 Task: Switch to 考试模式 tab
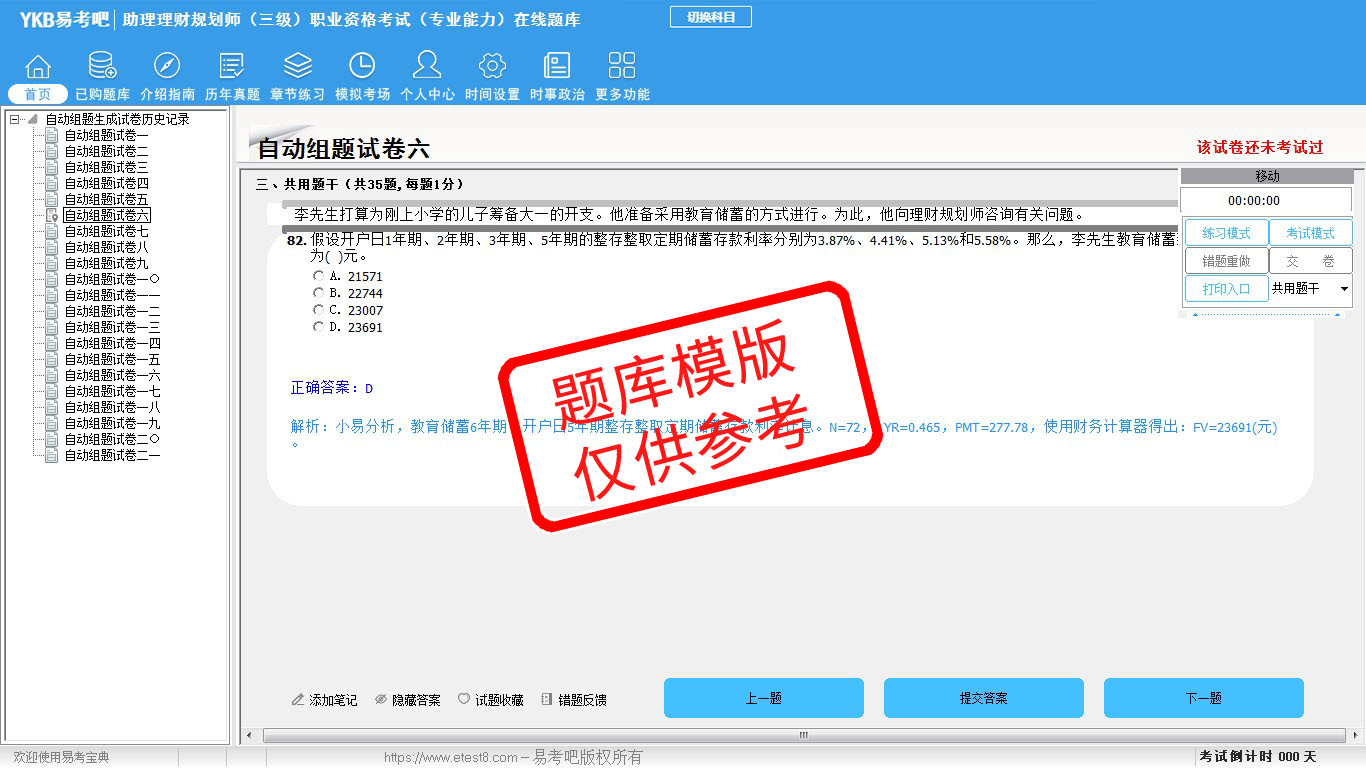click(x=1310, y=233)
